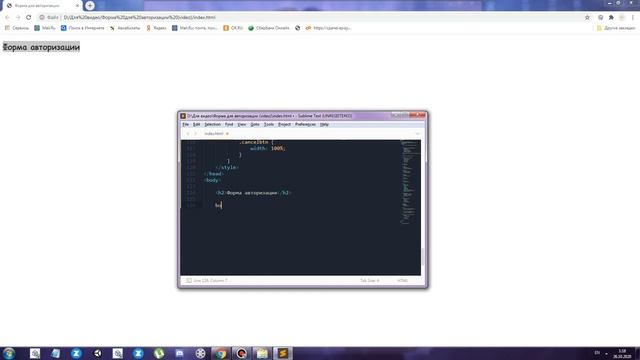The width and height of the screenshot is (640, 360).
Task: Open the Сервисы apps bookmark
Action: click(16, 28)
